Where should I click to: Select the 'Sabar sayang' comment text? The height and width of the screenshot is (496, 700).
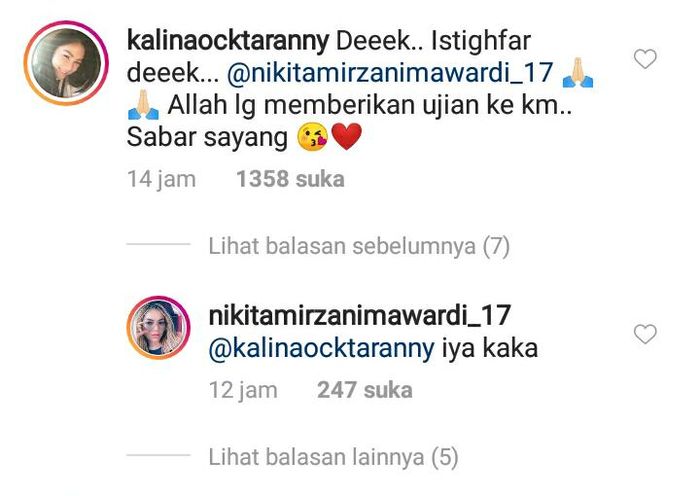(x=207, y=138)
